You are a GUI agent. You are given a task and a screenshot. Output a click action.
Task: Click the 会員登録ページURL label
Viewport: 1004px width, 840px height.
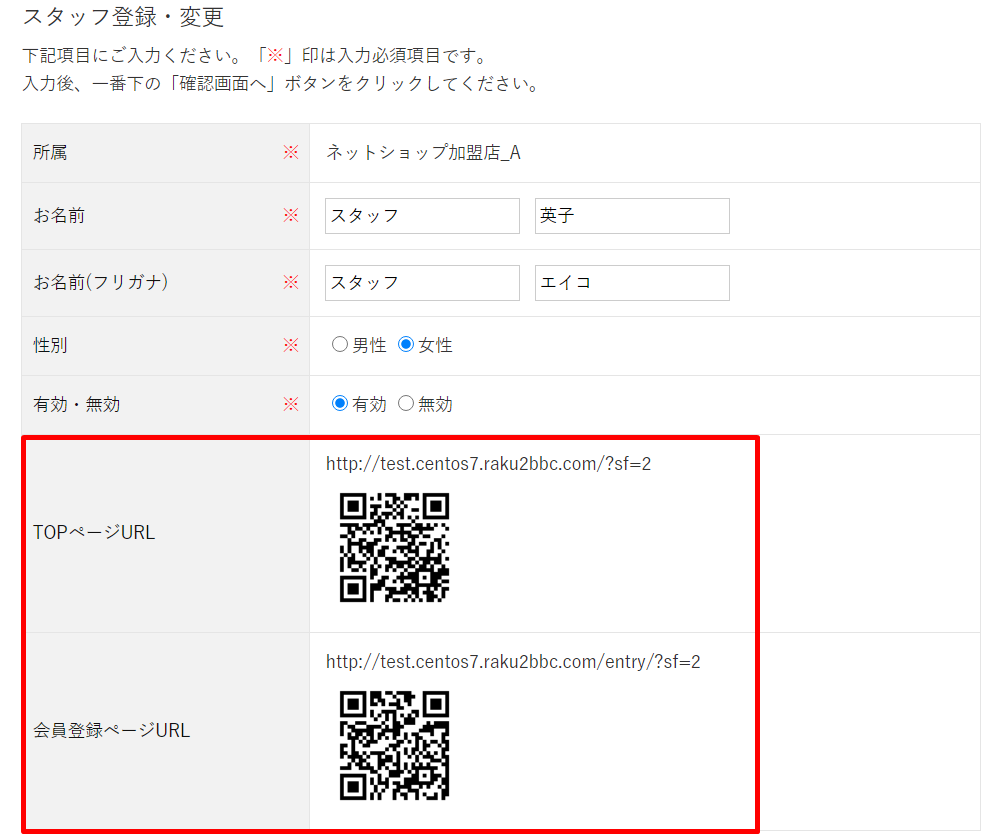coord(111,730)
